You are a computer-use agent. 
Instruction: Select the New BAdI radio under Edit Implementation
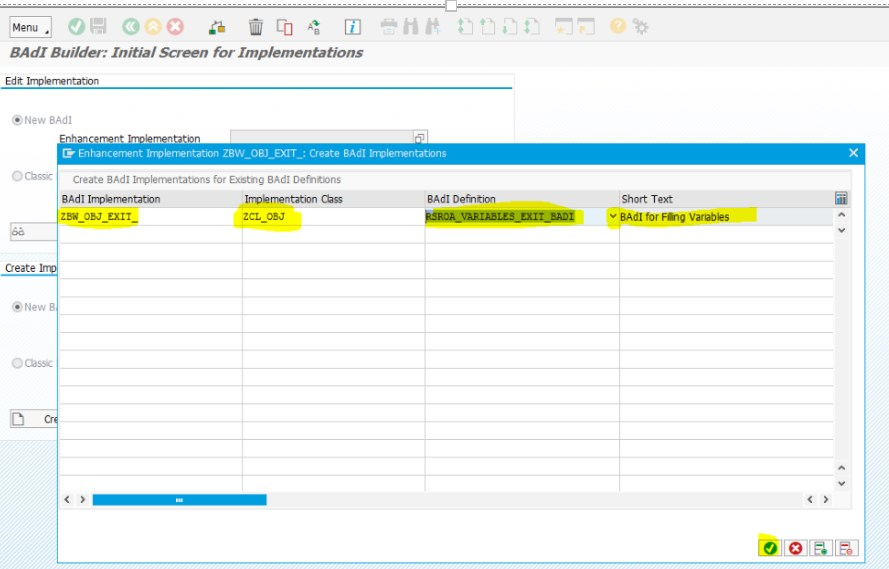(x=17, y=120)
